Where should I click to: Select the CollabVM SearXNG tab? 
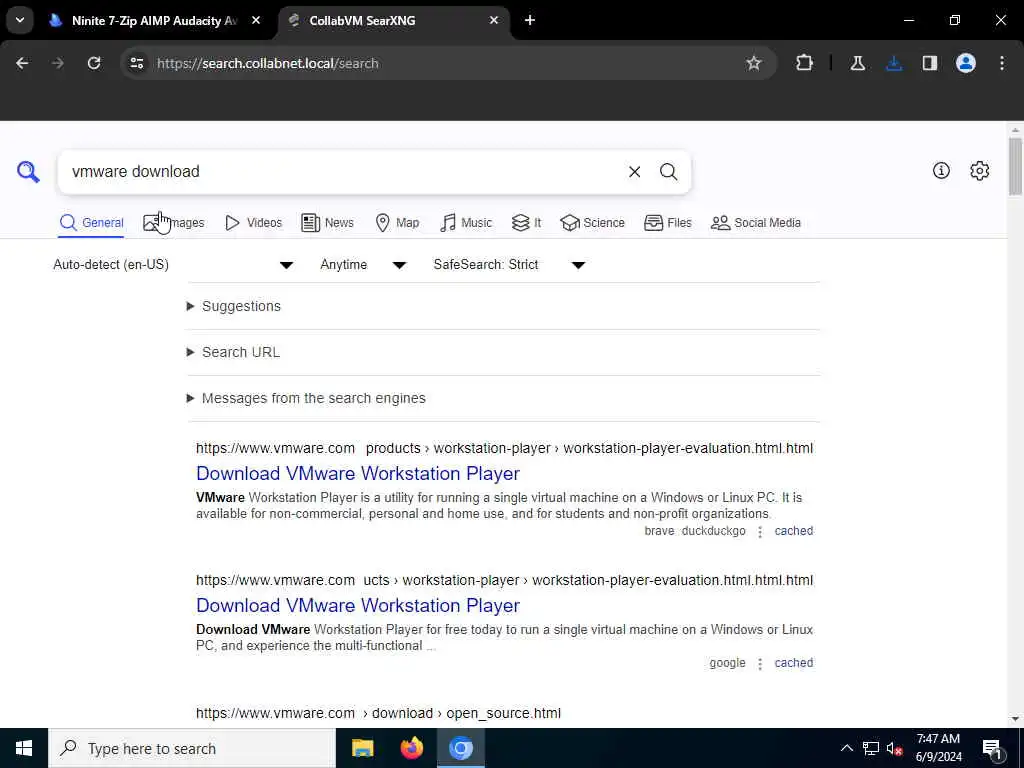click(392, 20)
